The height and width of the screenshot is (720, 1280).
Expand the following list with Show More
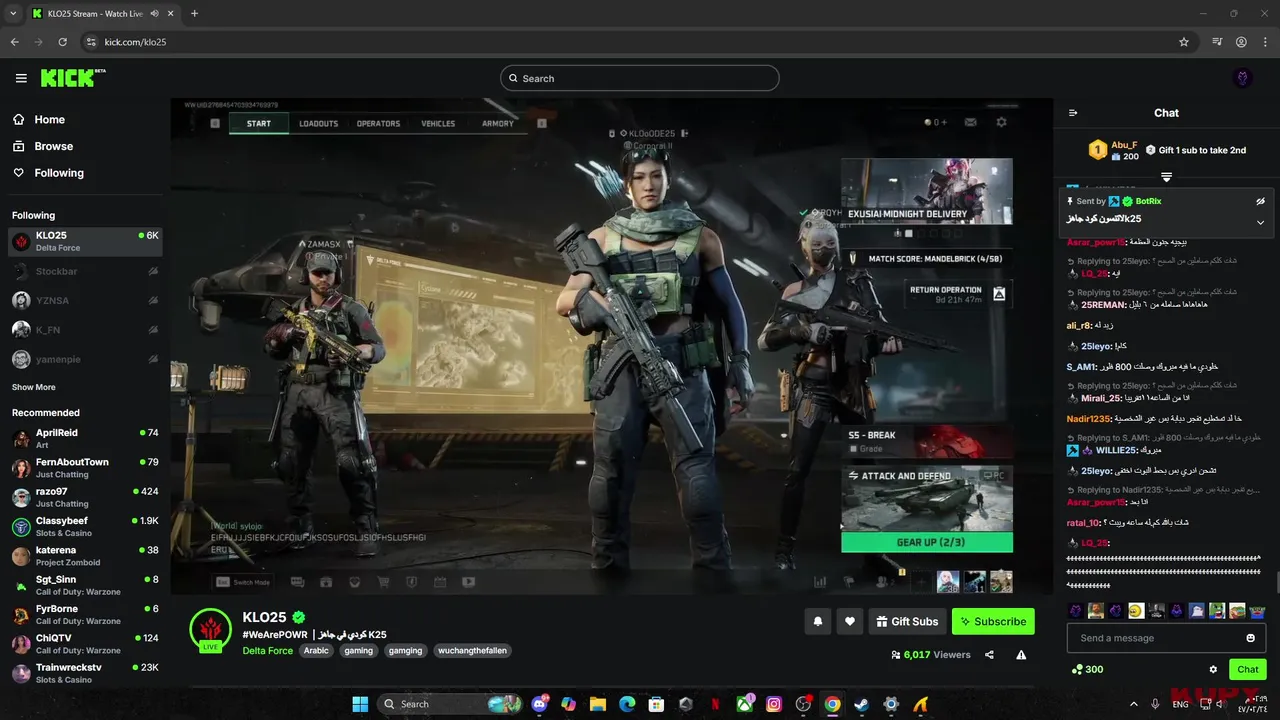click(34, 387)
